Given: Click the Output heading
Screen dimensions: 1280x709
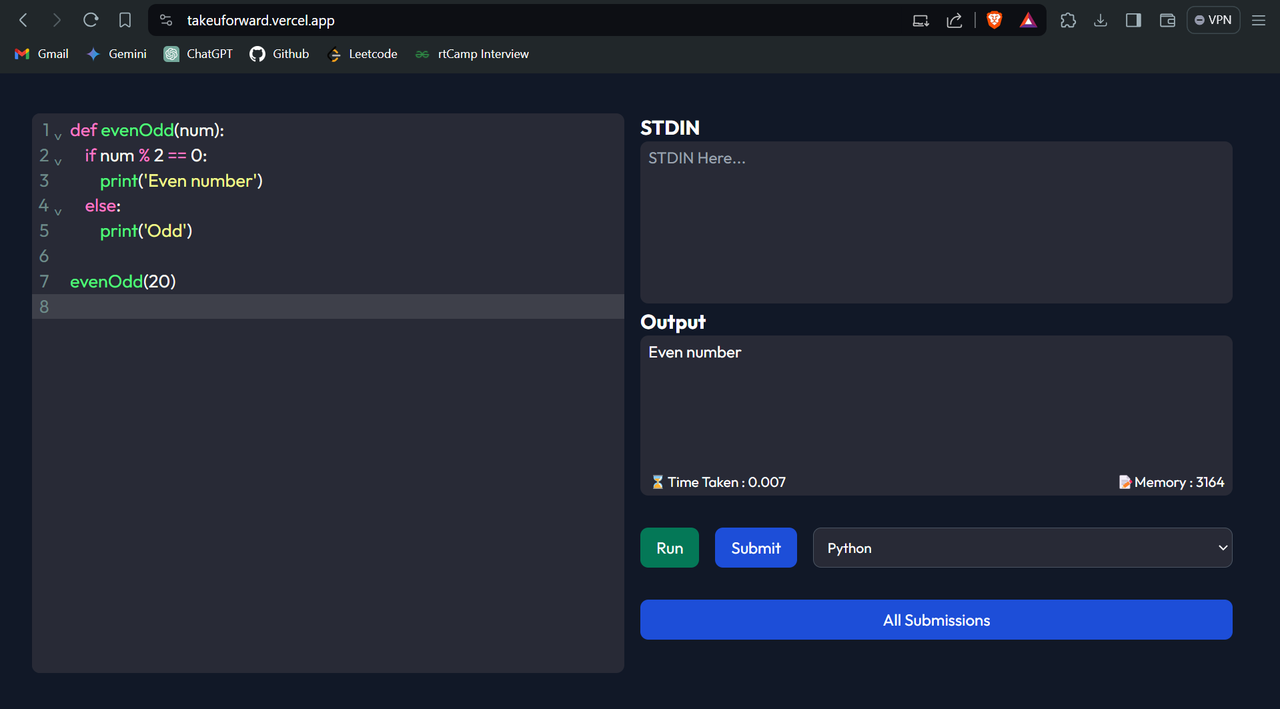Looking at the screenshot, I should coord(673,322).
